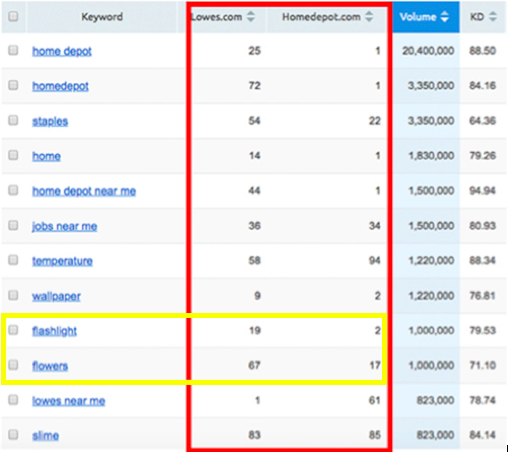The width and height of the screenshot is (508, 452).
Task: Sort by Volume column arrows
Action: click(x=445, y=17)
